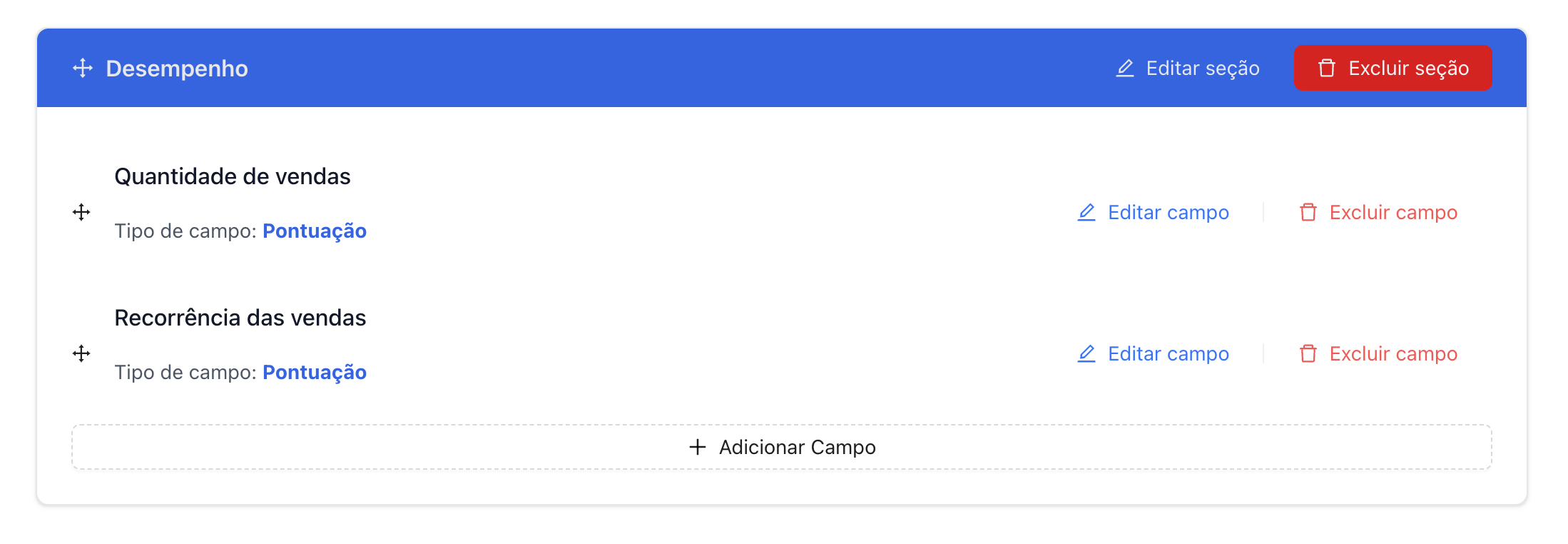This screenshot has width=1568, height=544.
Task: Delete the section with Excluir seção
Action: tap(1393, 68)
